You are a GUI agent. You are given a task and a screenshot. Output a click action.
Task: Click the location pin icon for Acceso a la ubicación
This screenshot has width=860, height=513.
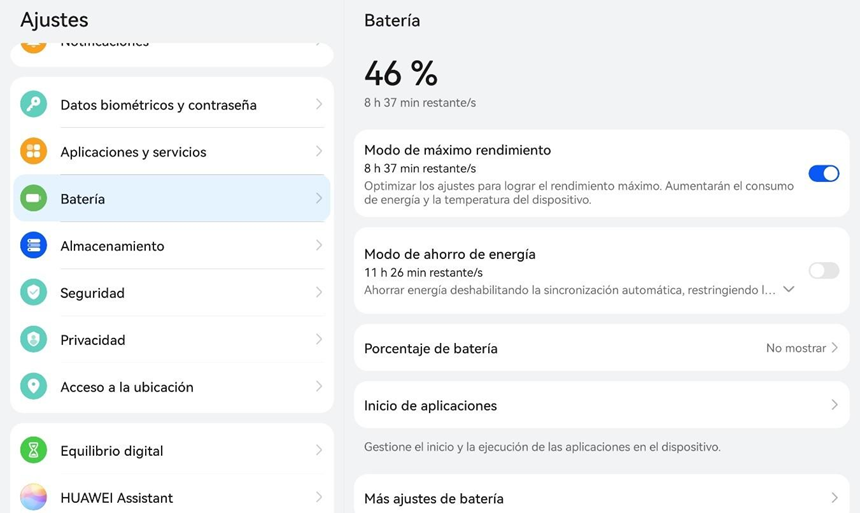[33, 386]
